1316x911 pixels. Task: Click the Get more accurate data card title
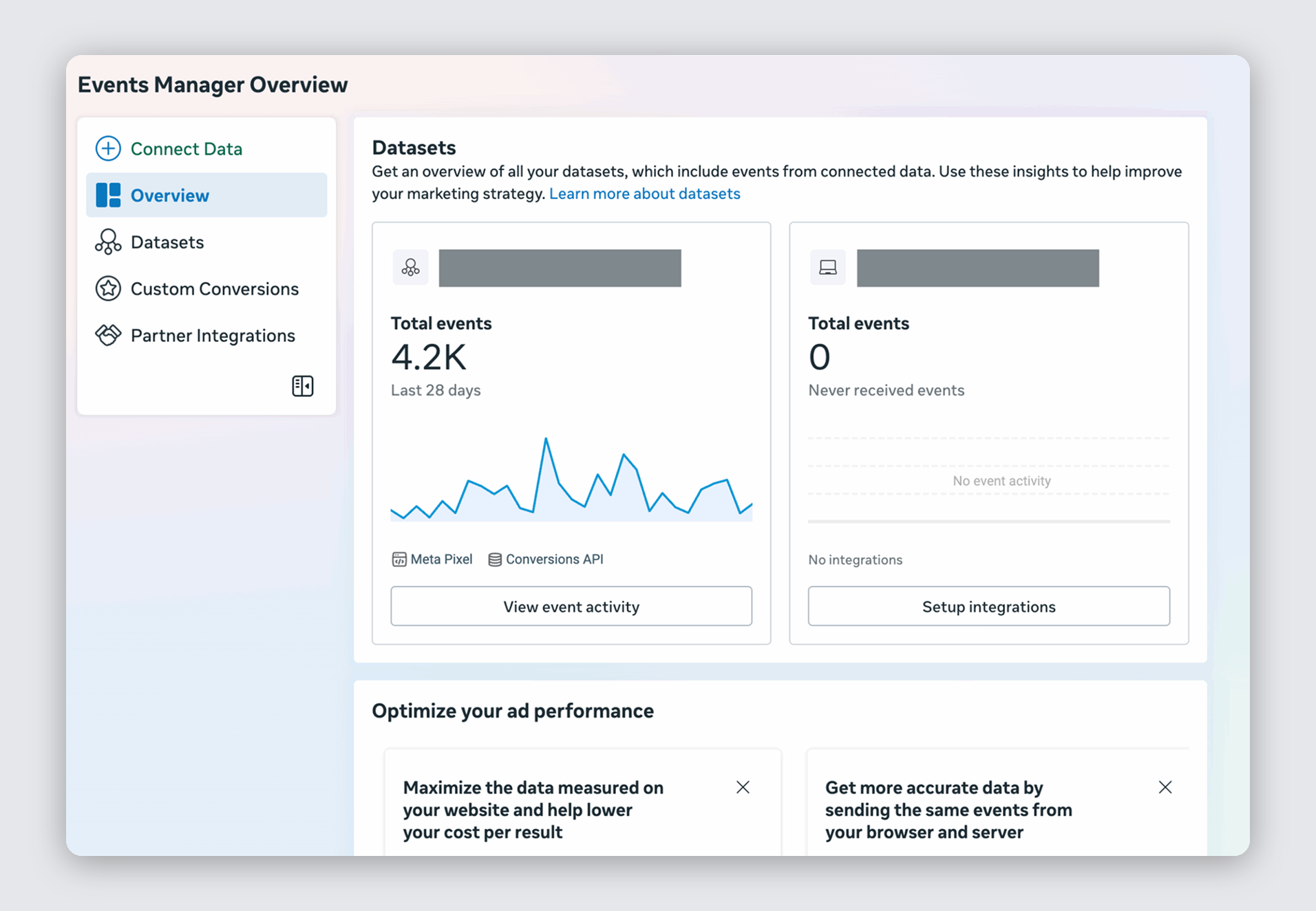click(x=948, y=810)
